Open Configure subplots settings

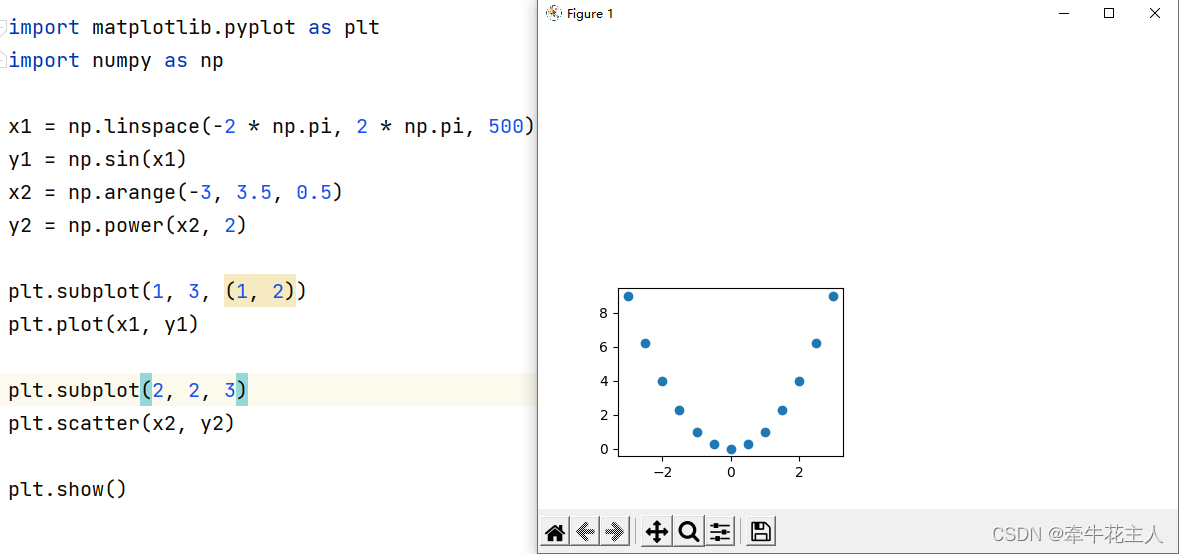[720, 532]
